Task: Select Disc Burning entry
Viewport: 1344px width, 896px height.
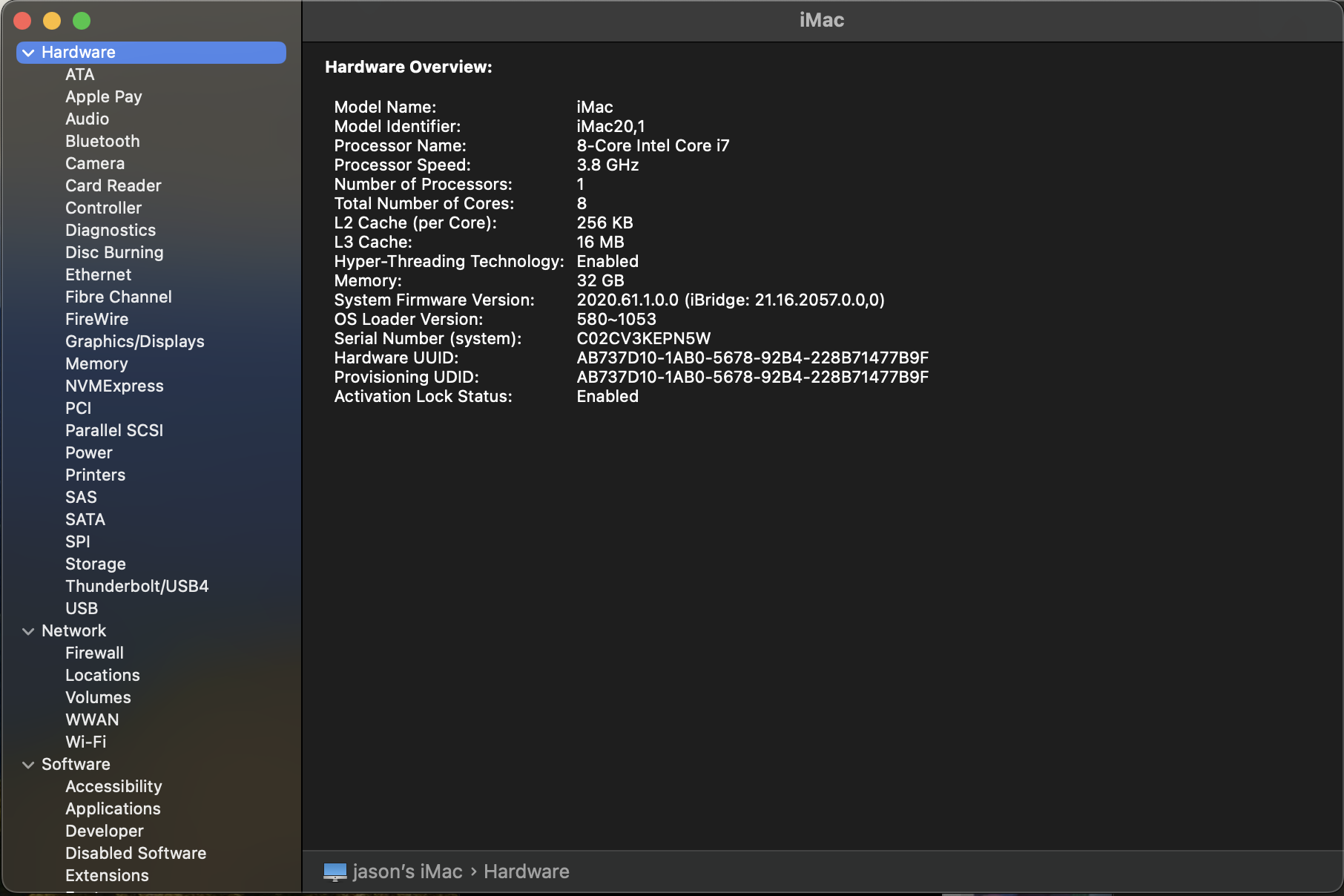Action: 114,253
